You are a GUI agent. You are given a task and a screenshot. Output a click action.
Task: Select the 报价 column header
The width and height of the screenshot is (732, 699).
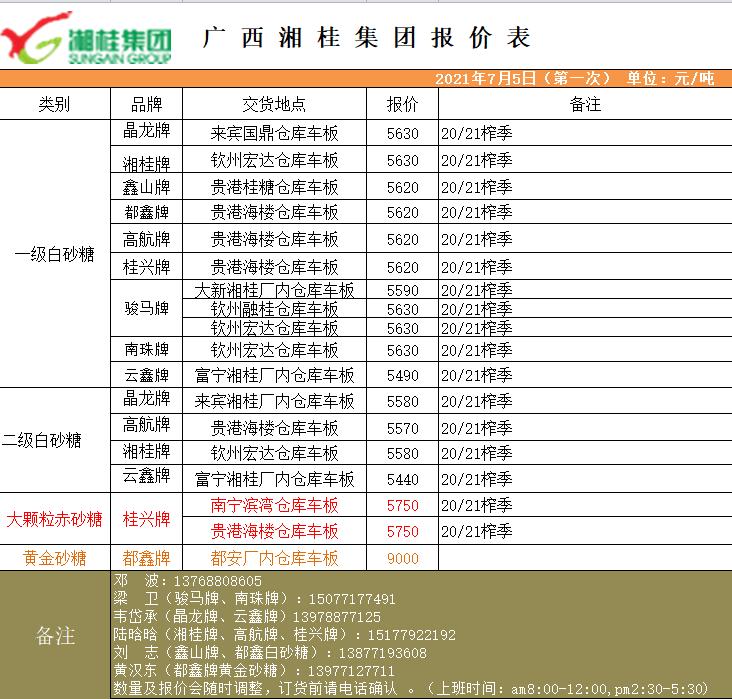402,105
